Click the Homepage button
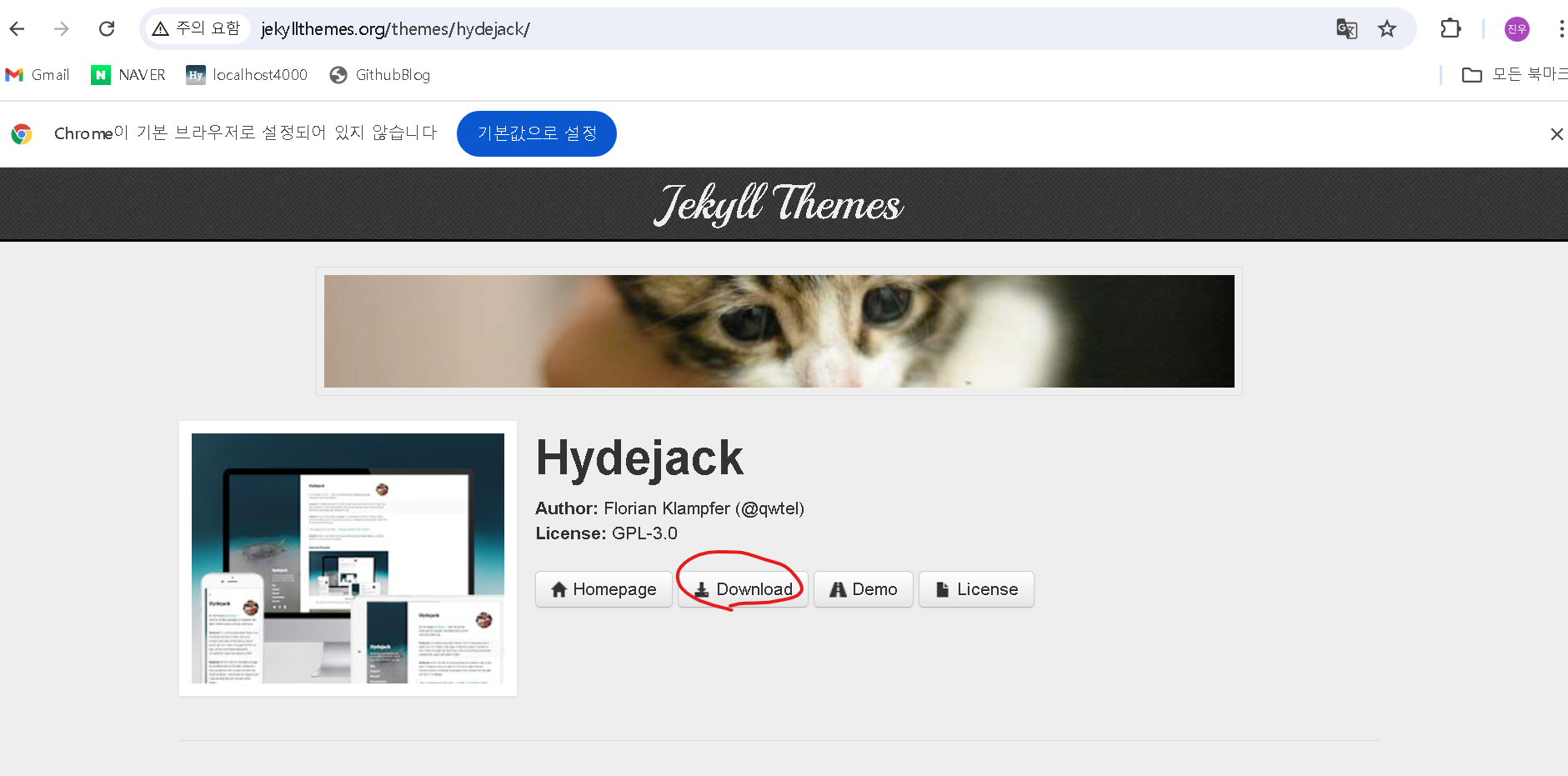Image resolution: width=1568 pixels, height=776 pixels. click(604, 589)
